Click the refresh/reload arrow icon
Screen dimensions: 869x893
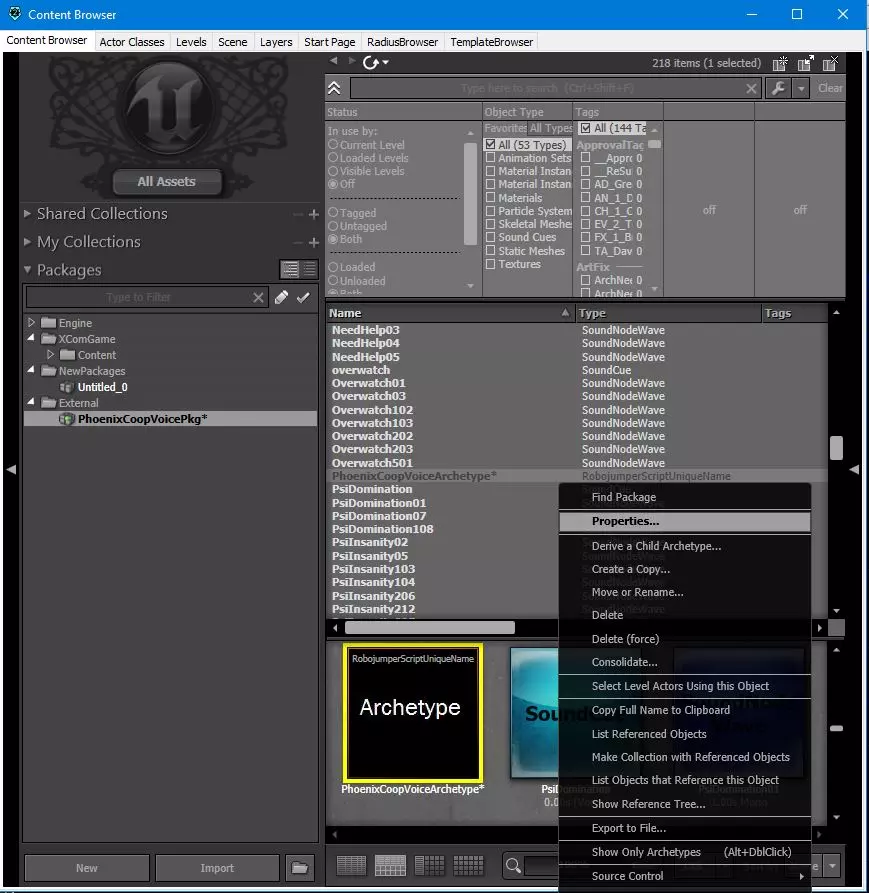pyautogui.click(x=371, y=63)
